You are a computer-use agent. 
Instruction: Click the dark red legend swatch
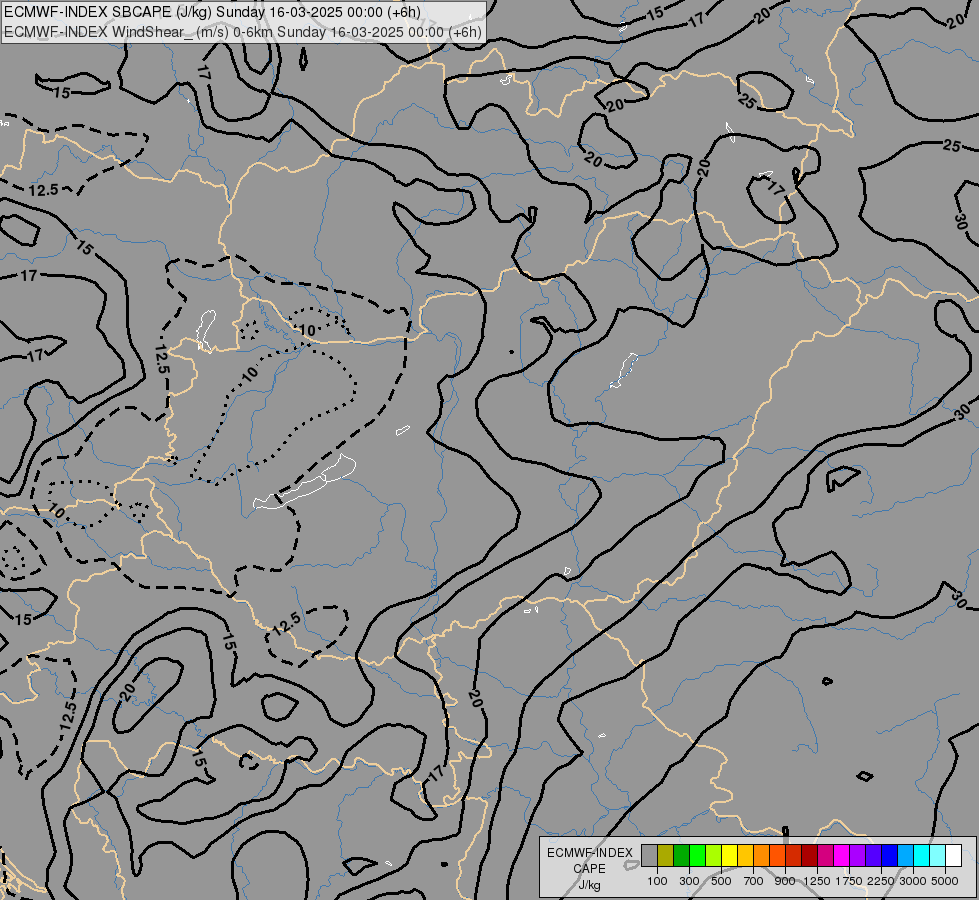[809, 855]
